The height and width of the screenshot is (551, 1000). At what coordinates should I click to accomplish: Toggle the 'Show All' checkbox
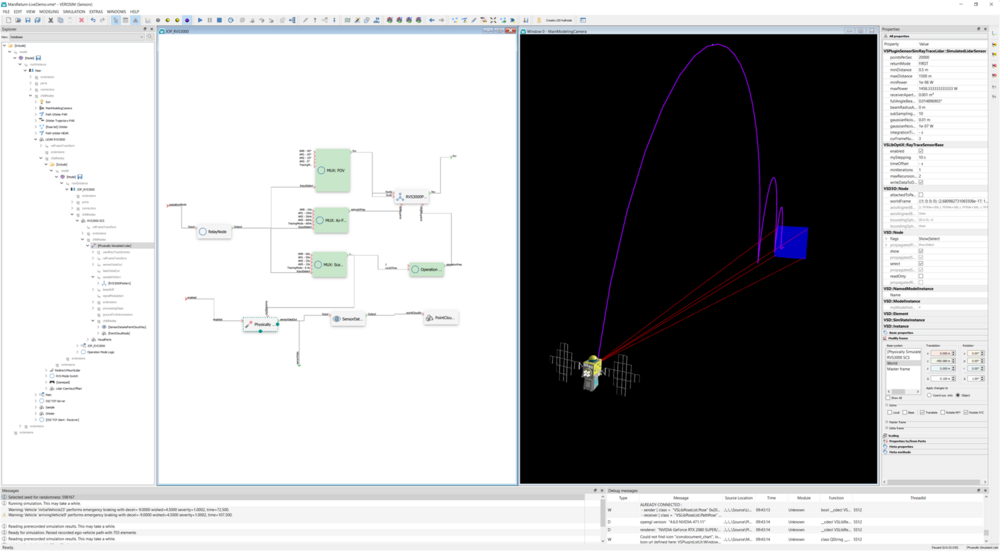tap(890, 398)
